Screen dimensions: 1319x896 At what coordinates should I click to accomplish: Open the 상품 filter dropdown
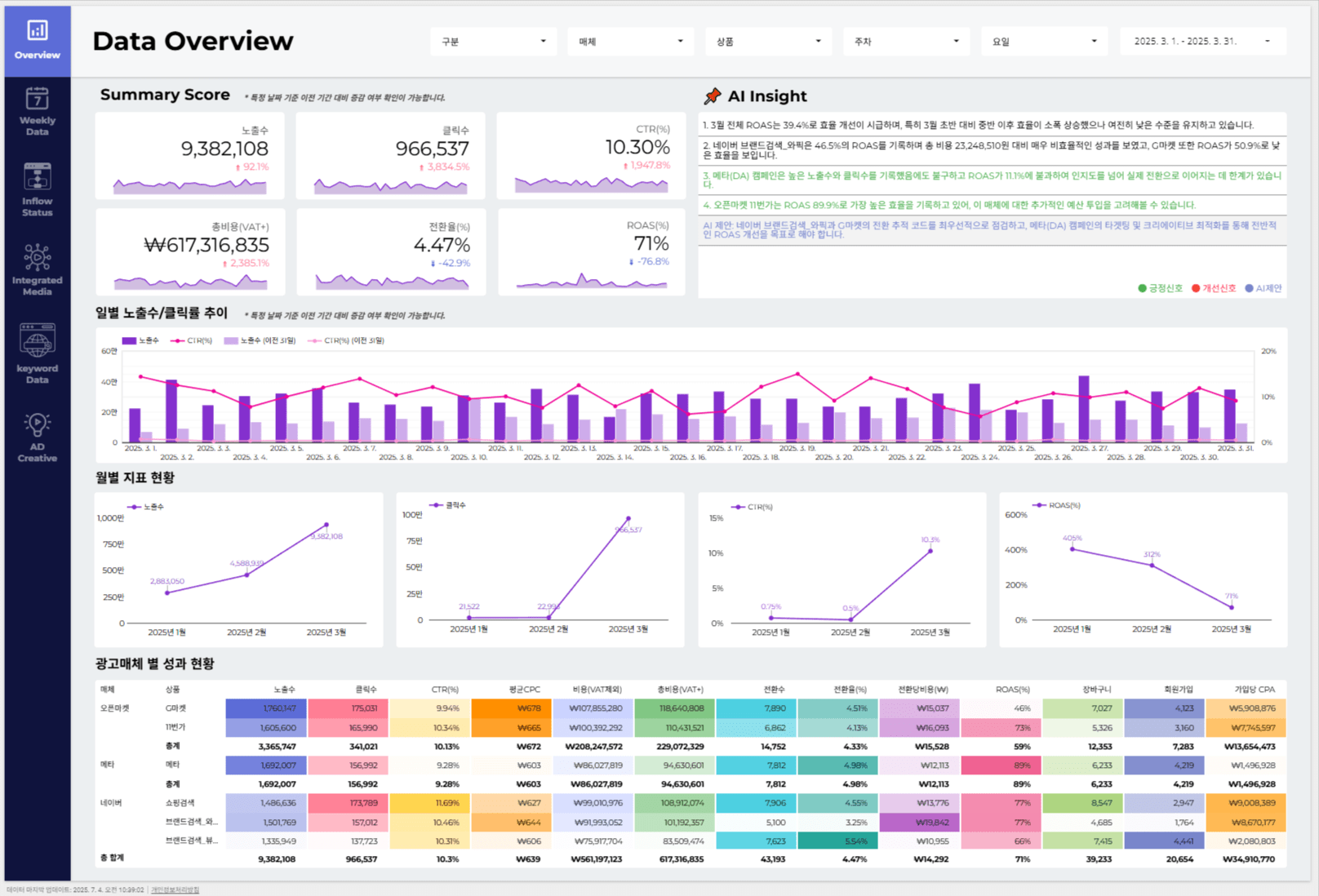[768, 42]
